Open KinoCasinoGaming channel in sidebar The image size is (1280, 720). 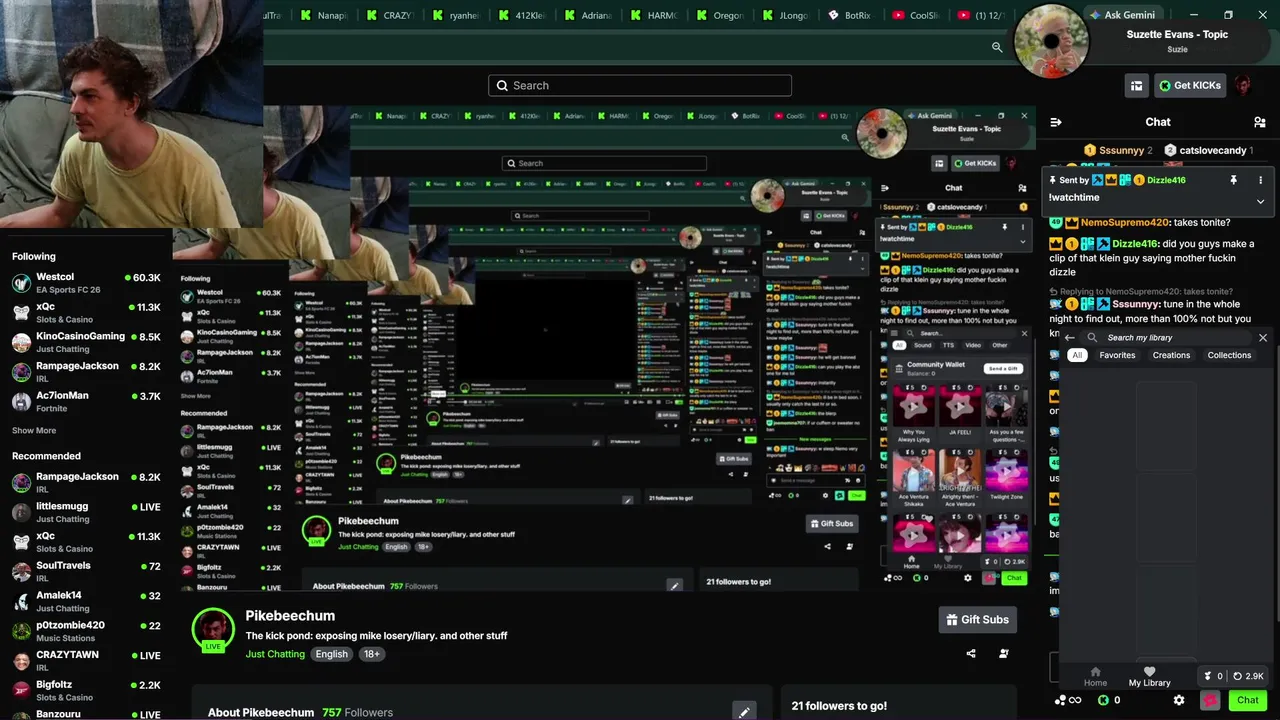click(87, 342)
